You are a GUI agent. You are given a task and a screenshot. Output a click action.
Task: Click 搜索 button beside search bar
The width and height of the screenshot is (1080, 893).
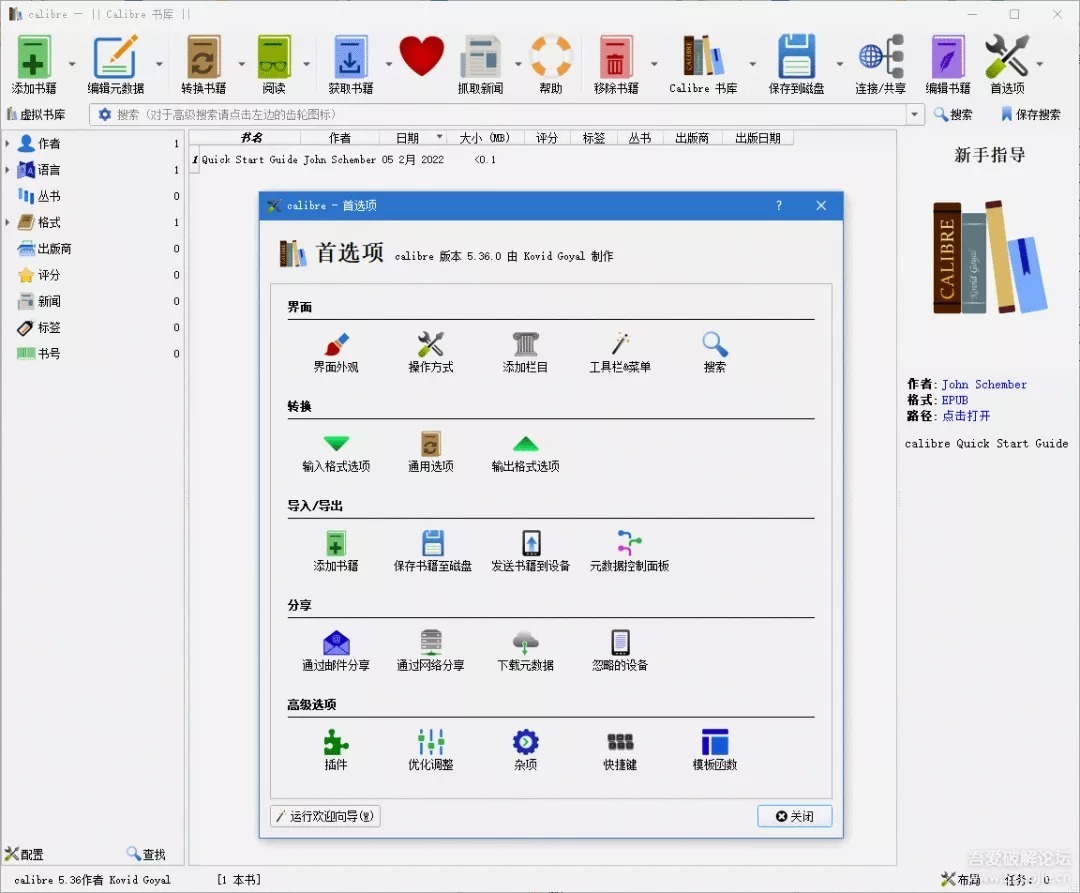point(953,114)
